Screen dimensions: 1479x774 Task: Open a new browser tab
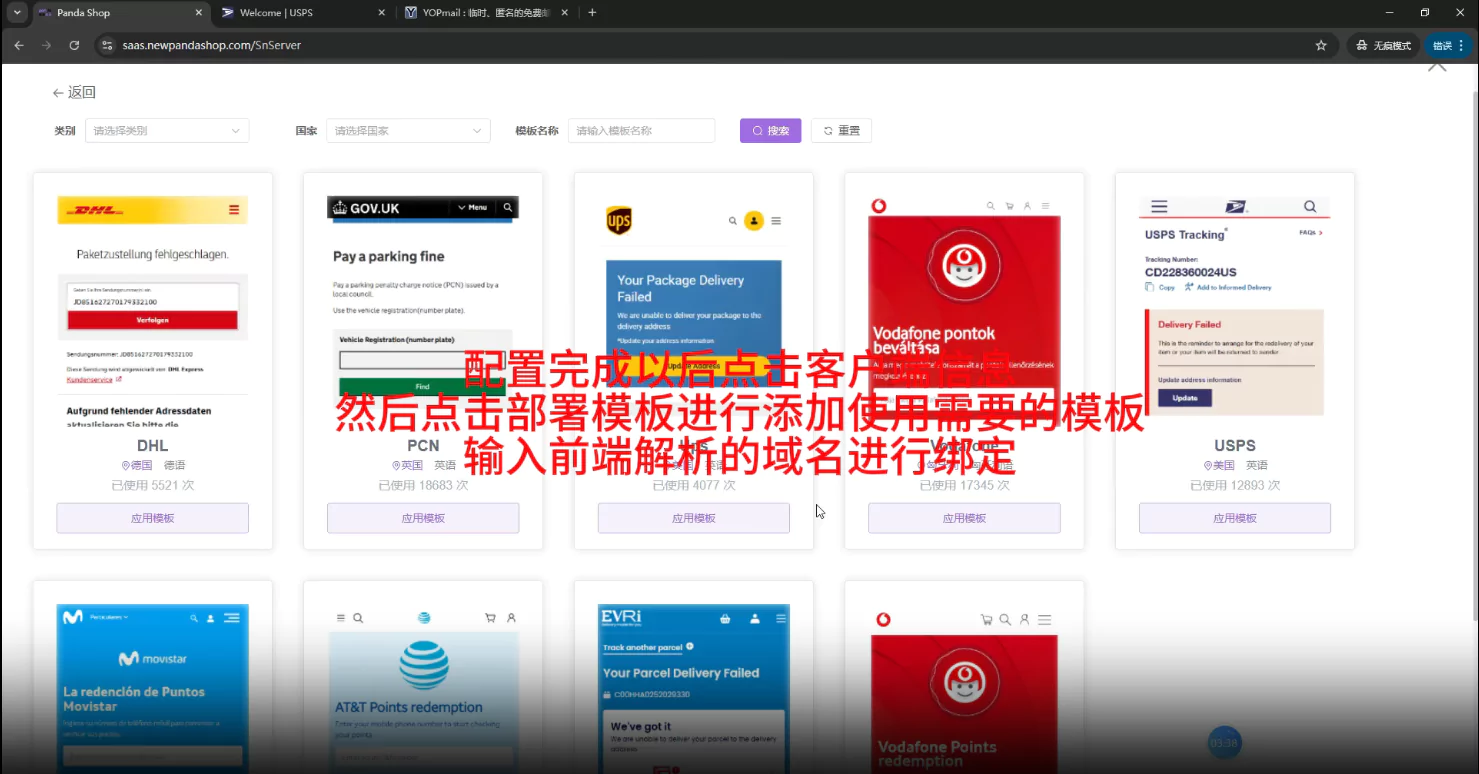[x=592, y=13]
